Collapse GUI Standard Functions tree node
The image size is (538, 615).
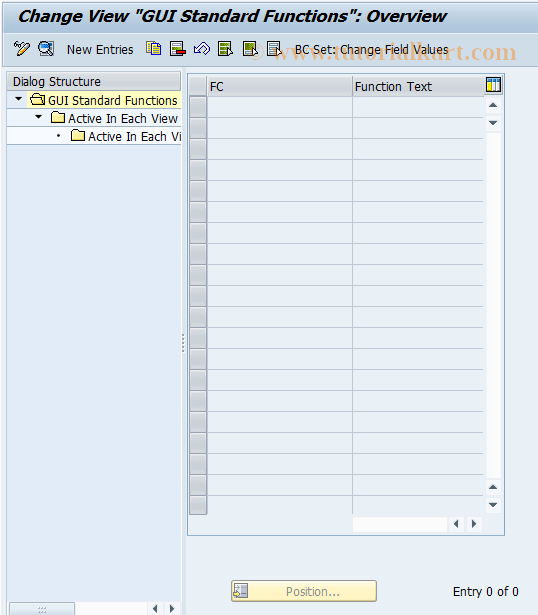point(18,99)
